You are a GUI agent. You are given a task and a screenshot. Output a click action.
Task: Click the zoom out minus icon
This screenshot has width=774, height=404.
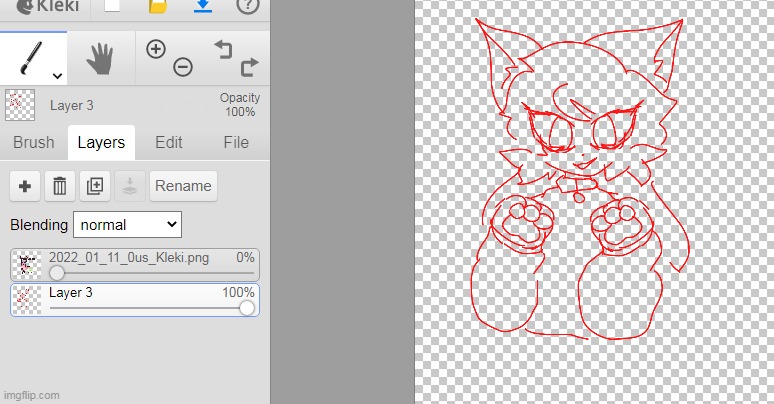click(183, 67)
